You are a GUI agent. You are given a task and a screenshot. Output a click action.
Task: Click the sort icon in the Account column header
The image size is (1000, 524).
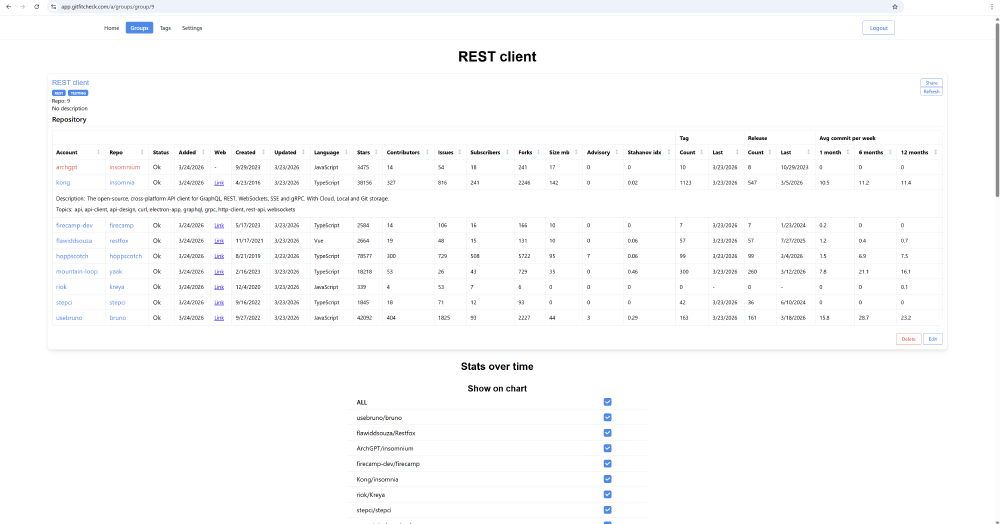pos(98,152)
